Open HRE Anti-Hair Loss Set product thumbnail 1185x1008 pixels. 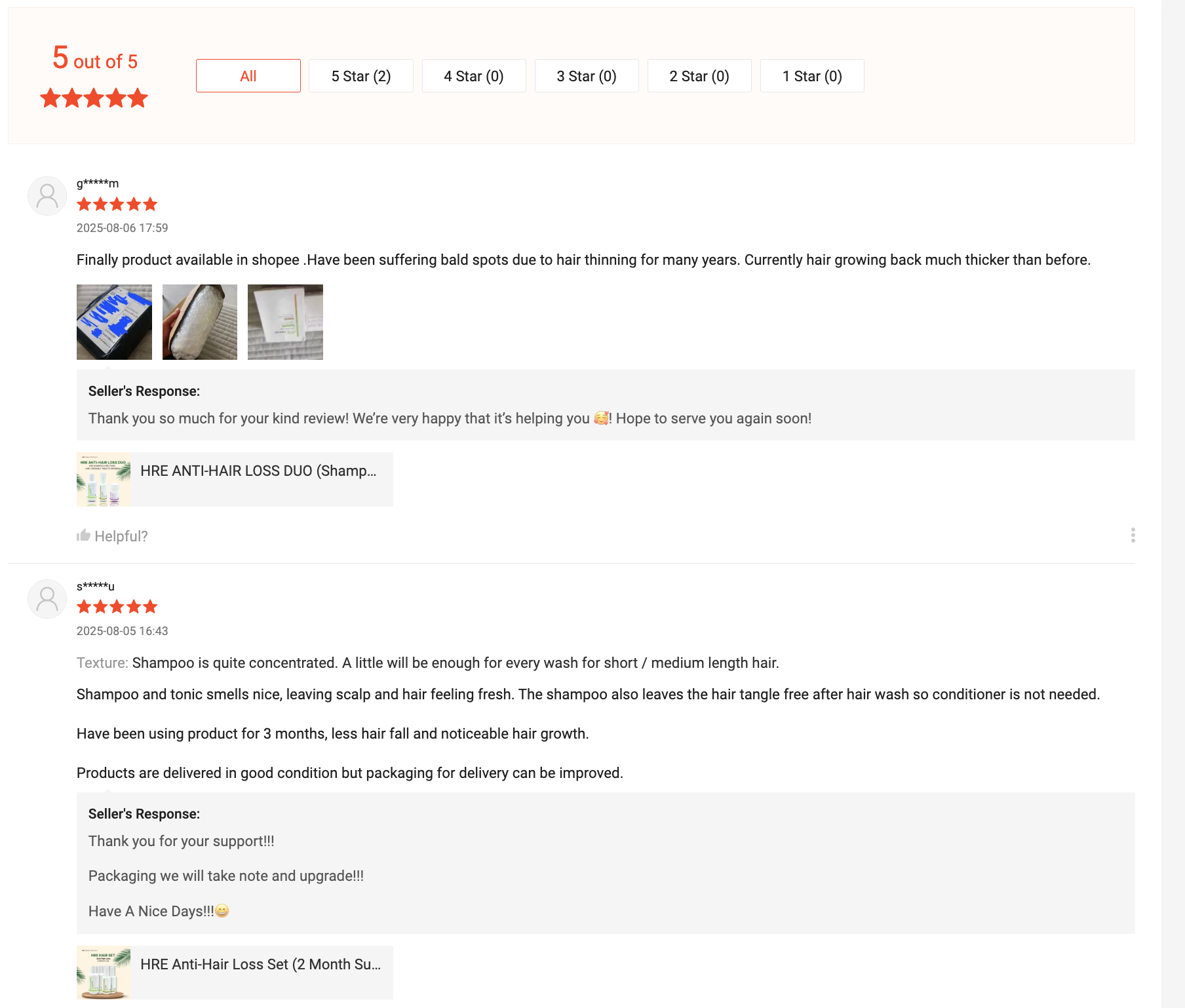[104, 973]
